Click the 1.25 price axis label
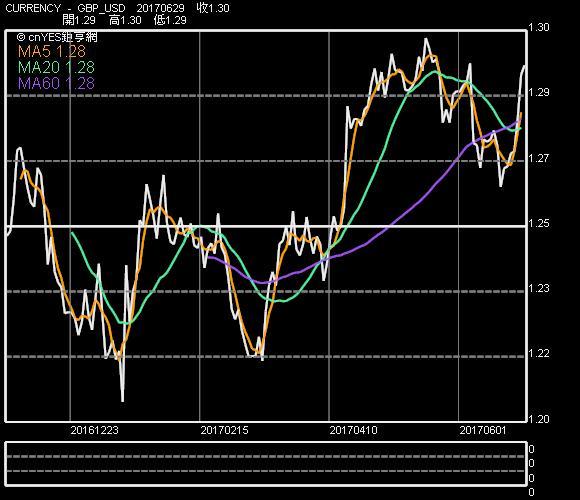580x500 pixels. [538, 223]
